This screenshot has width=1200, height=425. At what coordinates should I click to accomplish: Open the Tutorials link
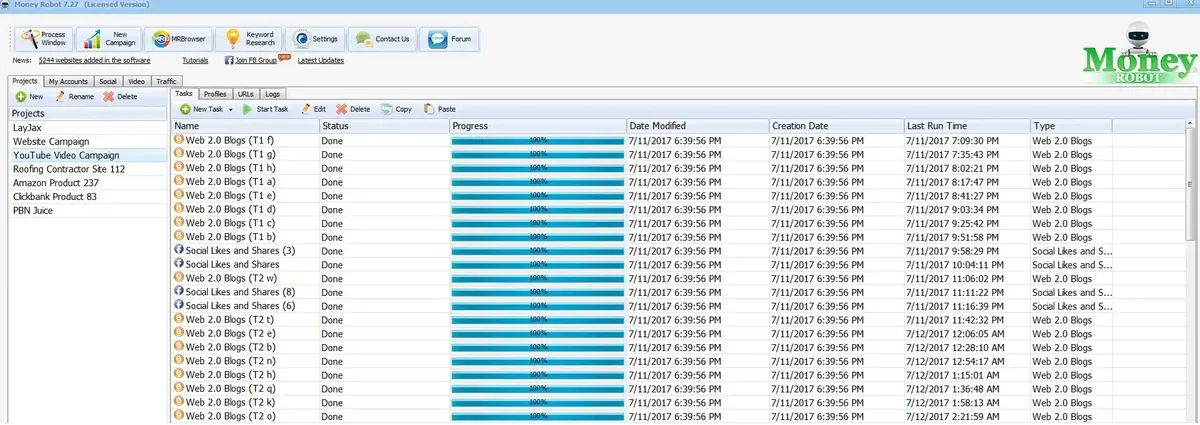point(195,60)
